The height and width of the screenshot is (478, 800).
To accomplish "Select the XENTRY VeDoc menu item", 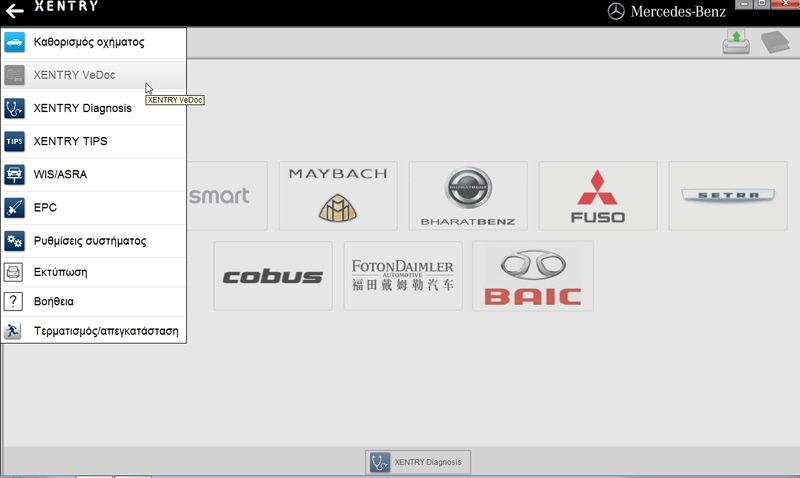I will tap(94, 75).
